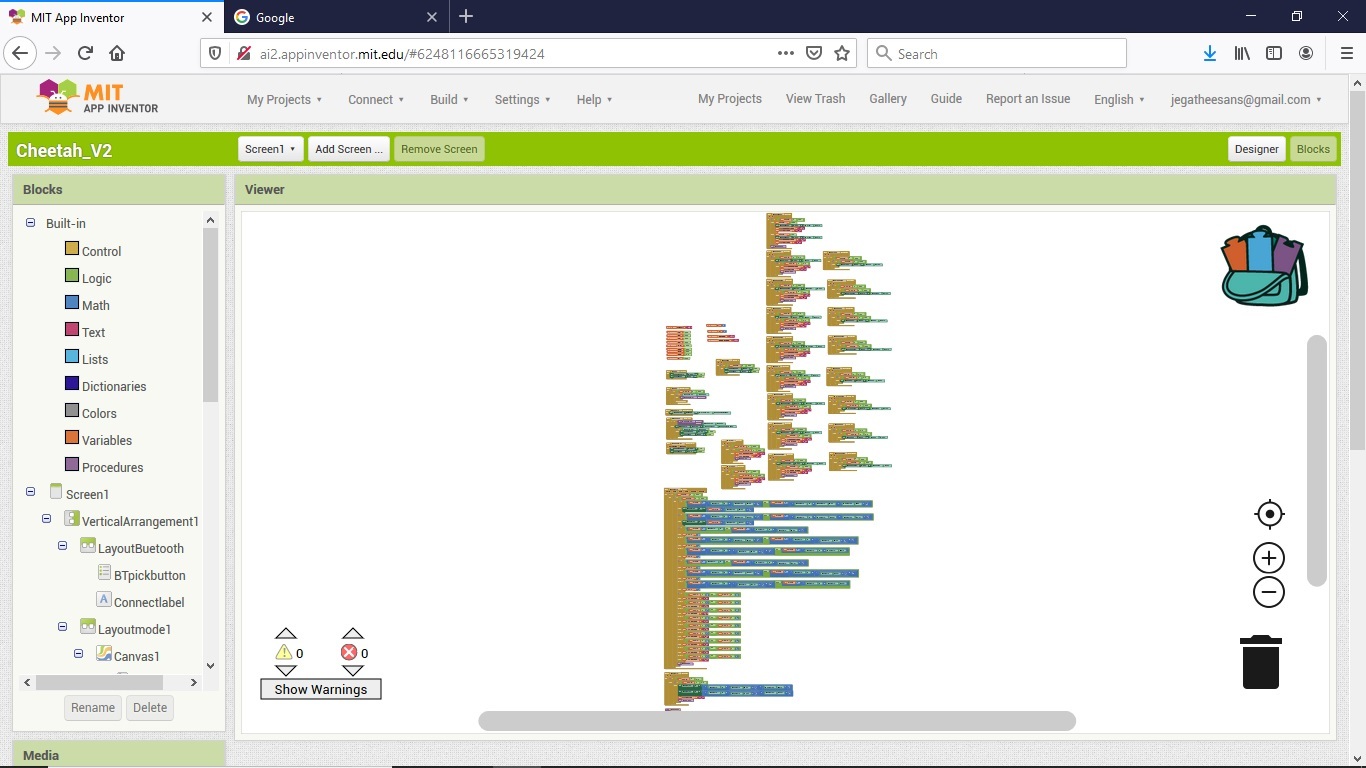
Task: Open the Screen1 screen selector dropdown
Action: coord(270,149)
